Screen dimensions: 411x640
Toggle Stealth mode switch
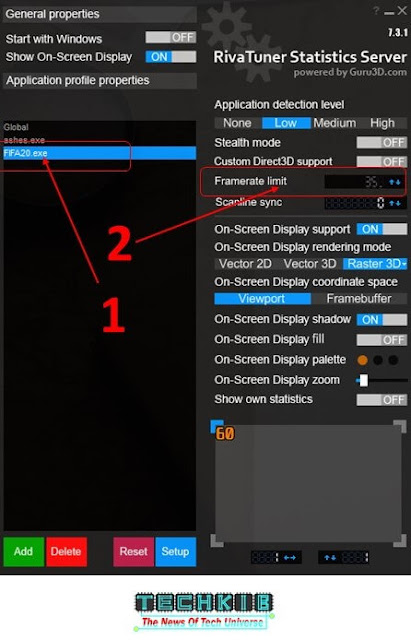[x=382, y=142]
